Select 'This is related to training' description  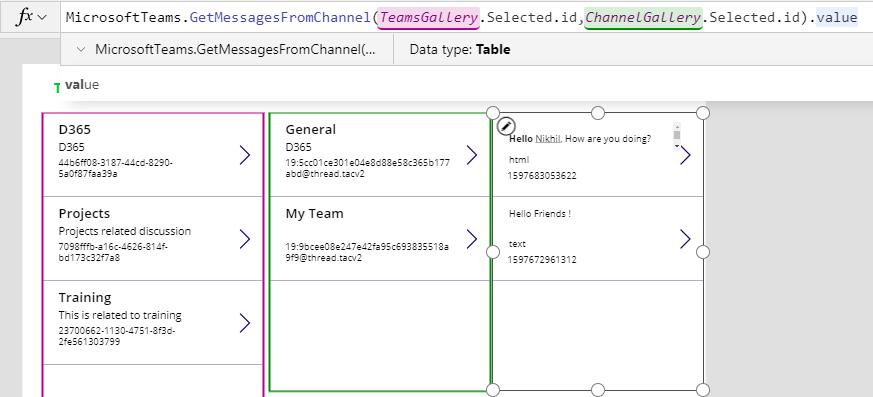coord(120,315)
